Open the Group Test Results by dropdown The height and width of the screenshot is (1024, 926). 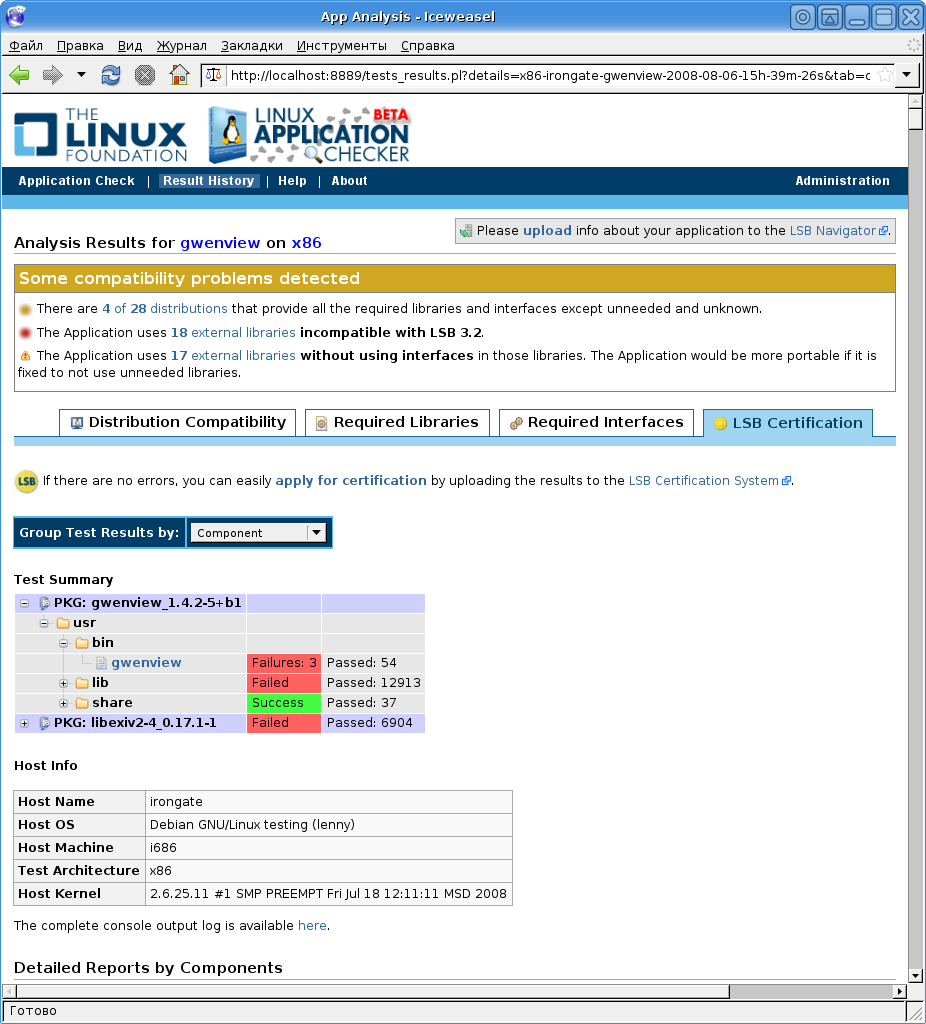(259, 533)
